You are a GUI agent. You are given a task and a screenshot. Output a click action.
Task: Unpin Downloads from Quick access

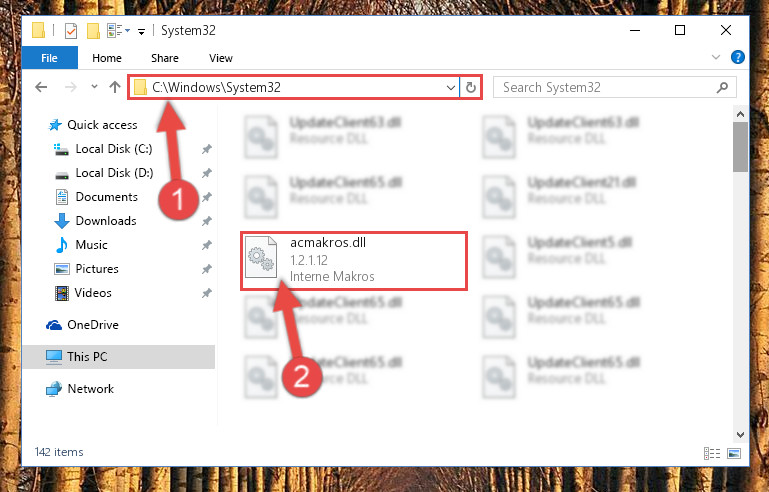coord(207,221)
